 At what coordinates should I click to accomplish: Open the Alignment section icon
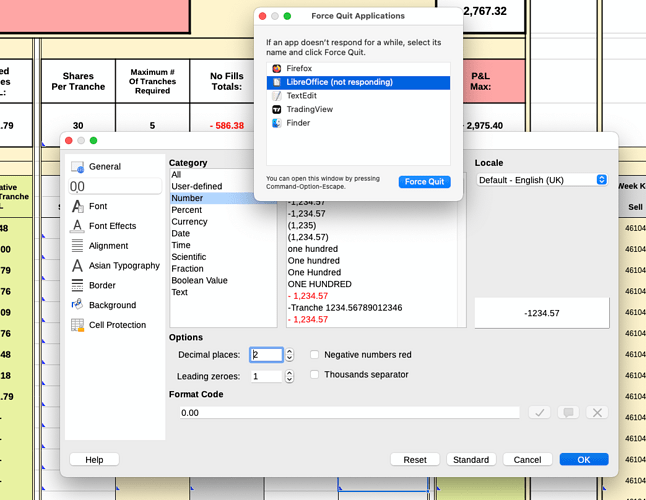click(x=77, y=245)
